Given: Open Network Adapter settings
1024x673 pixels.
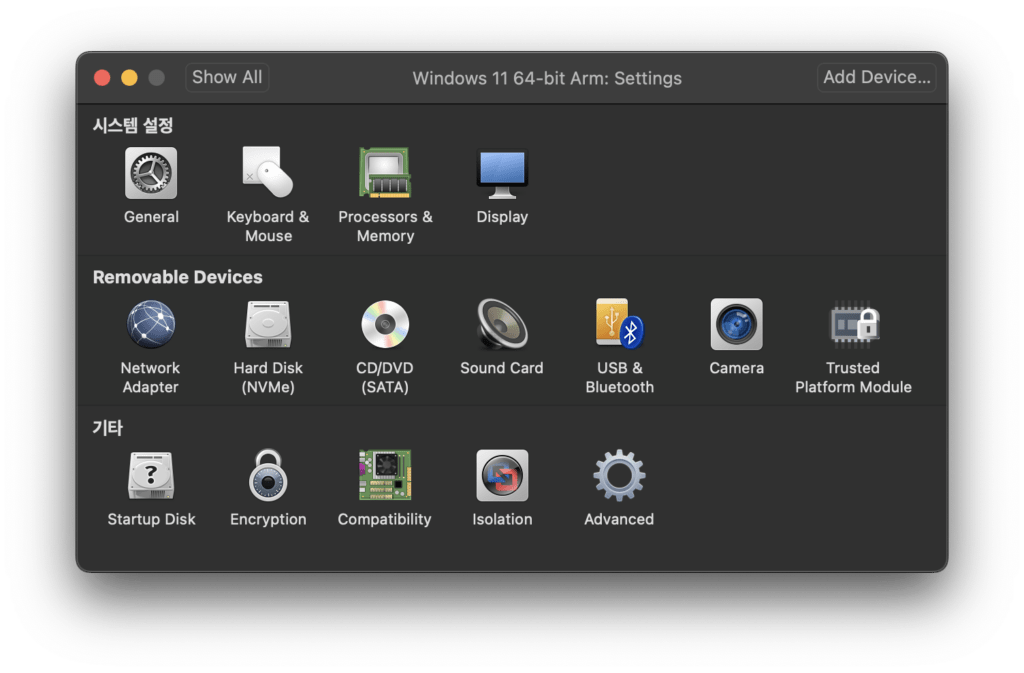Looking at the screenshot, I should [x=151, y=325].
